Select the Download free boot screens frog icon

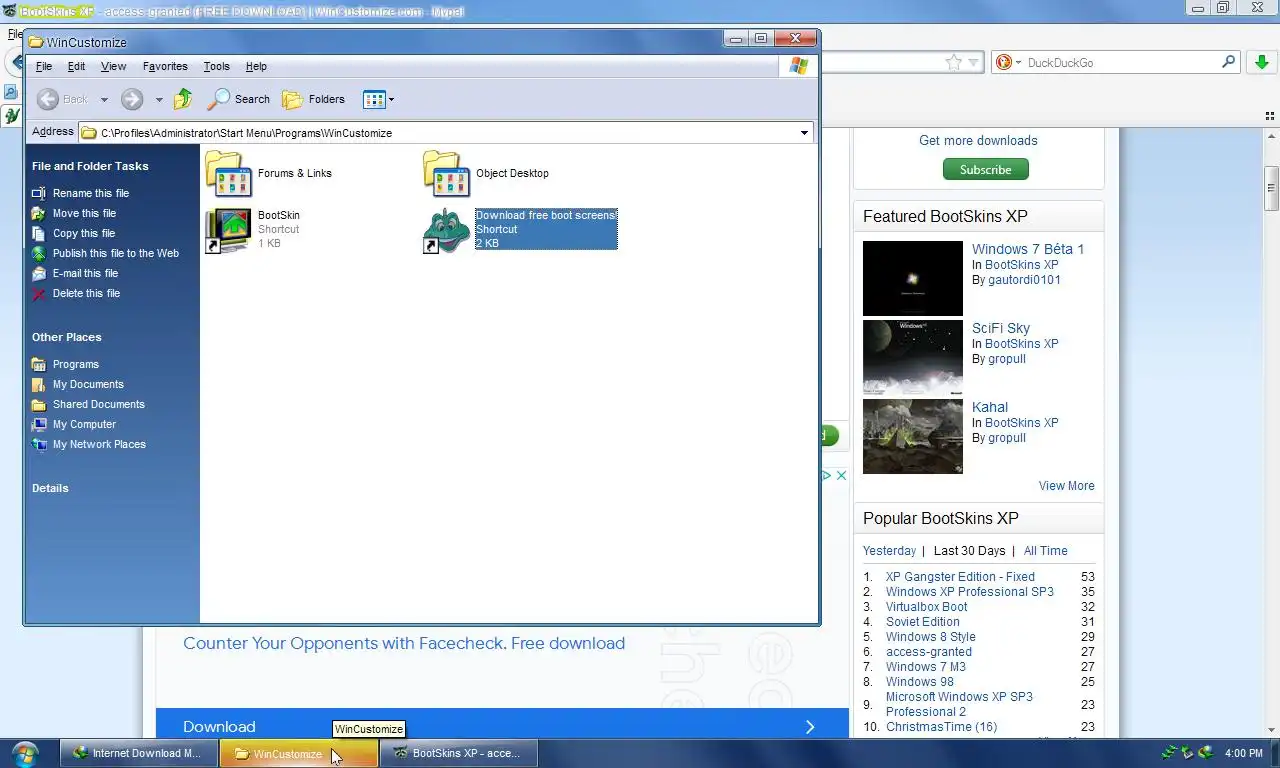pyautogui.click(x=446, y=230)
